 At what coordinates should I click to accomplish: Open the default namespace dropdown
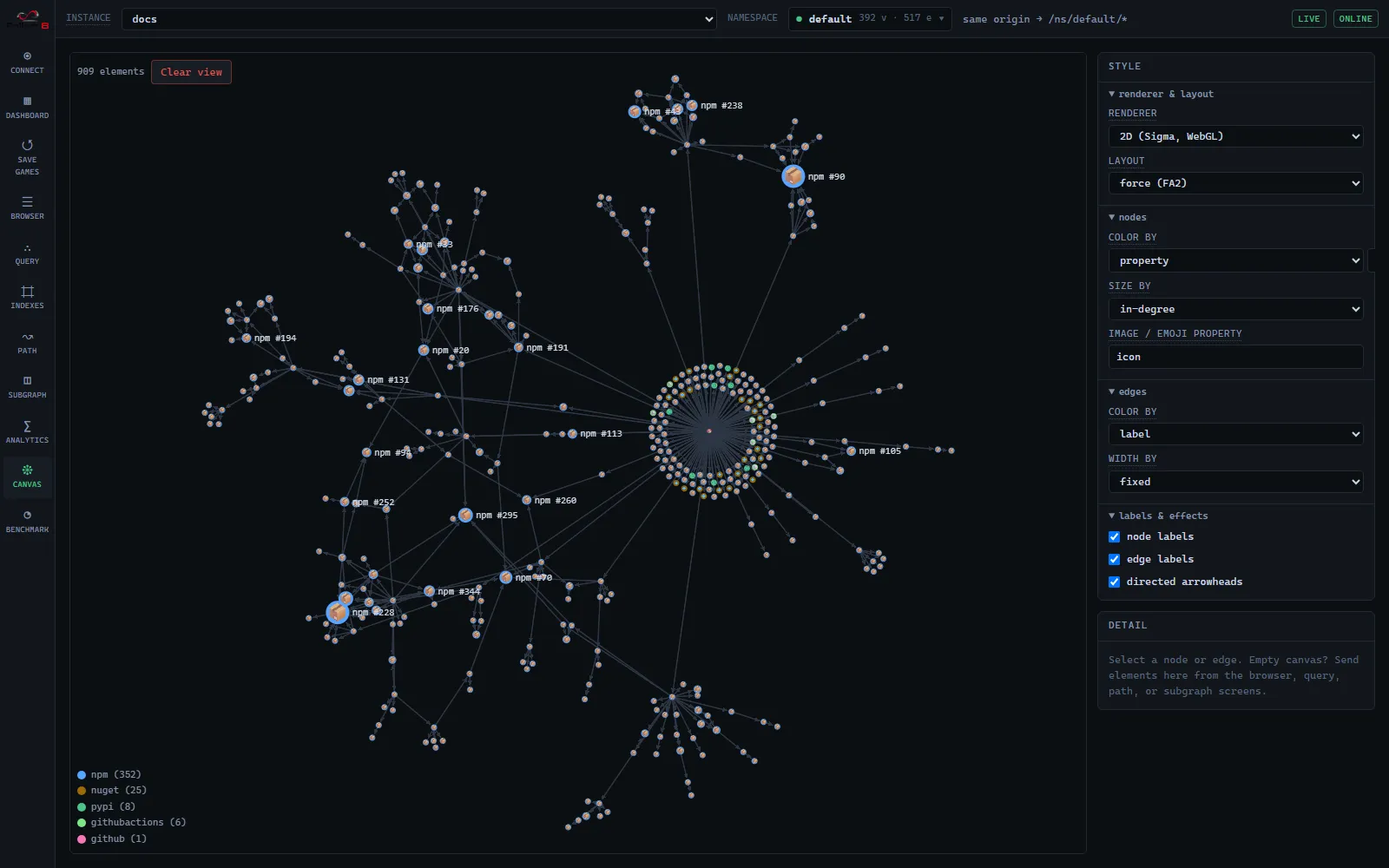[870, 18]
